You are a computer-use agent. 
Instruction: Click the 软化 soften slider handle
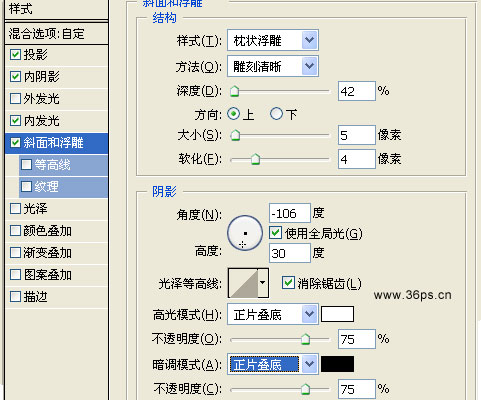click(x=255, y=159)
